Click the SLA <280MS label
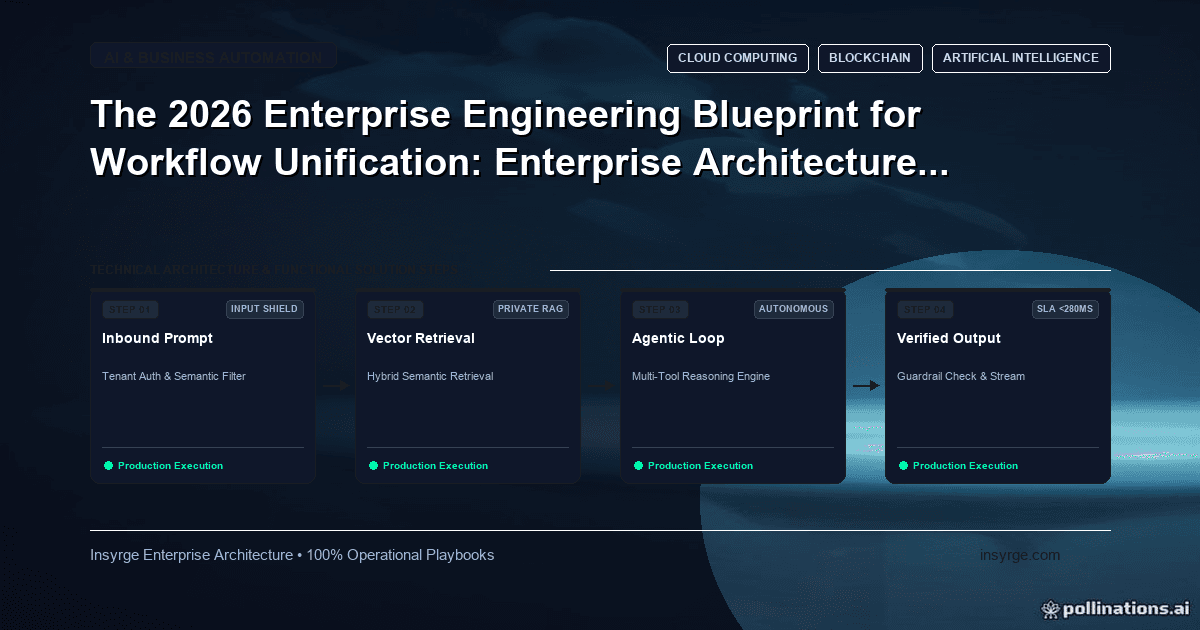The image size is (1200, 630). [x=1065, y=309]
